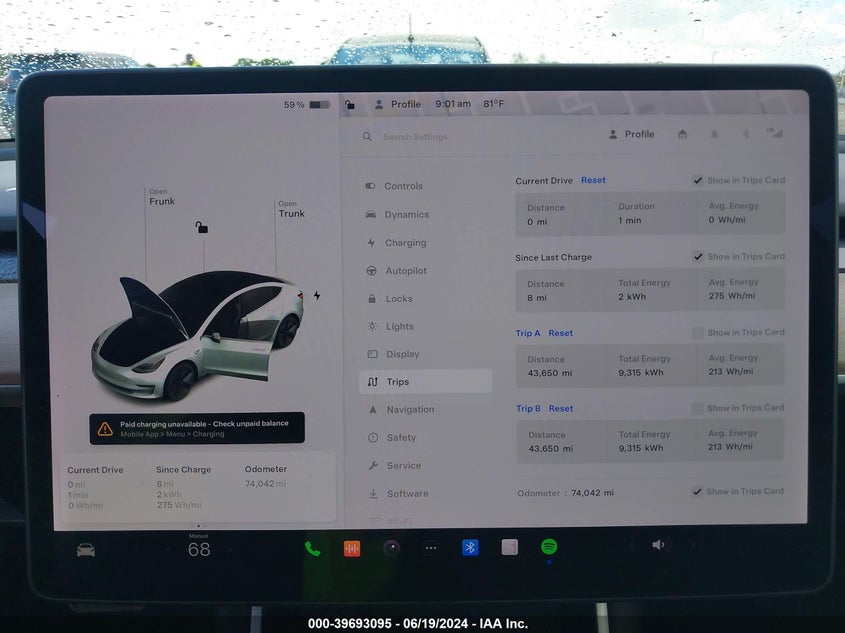The width and height of the screenshot is (845, 633).
Task: Open all apps with the three-dots launcher
Action: click(431, 548)
